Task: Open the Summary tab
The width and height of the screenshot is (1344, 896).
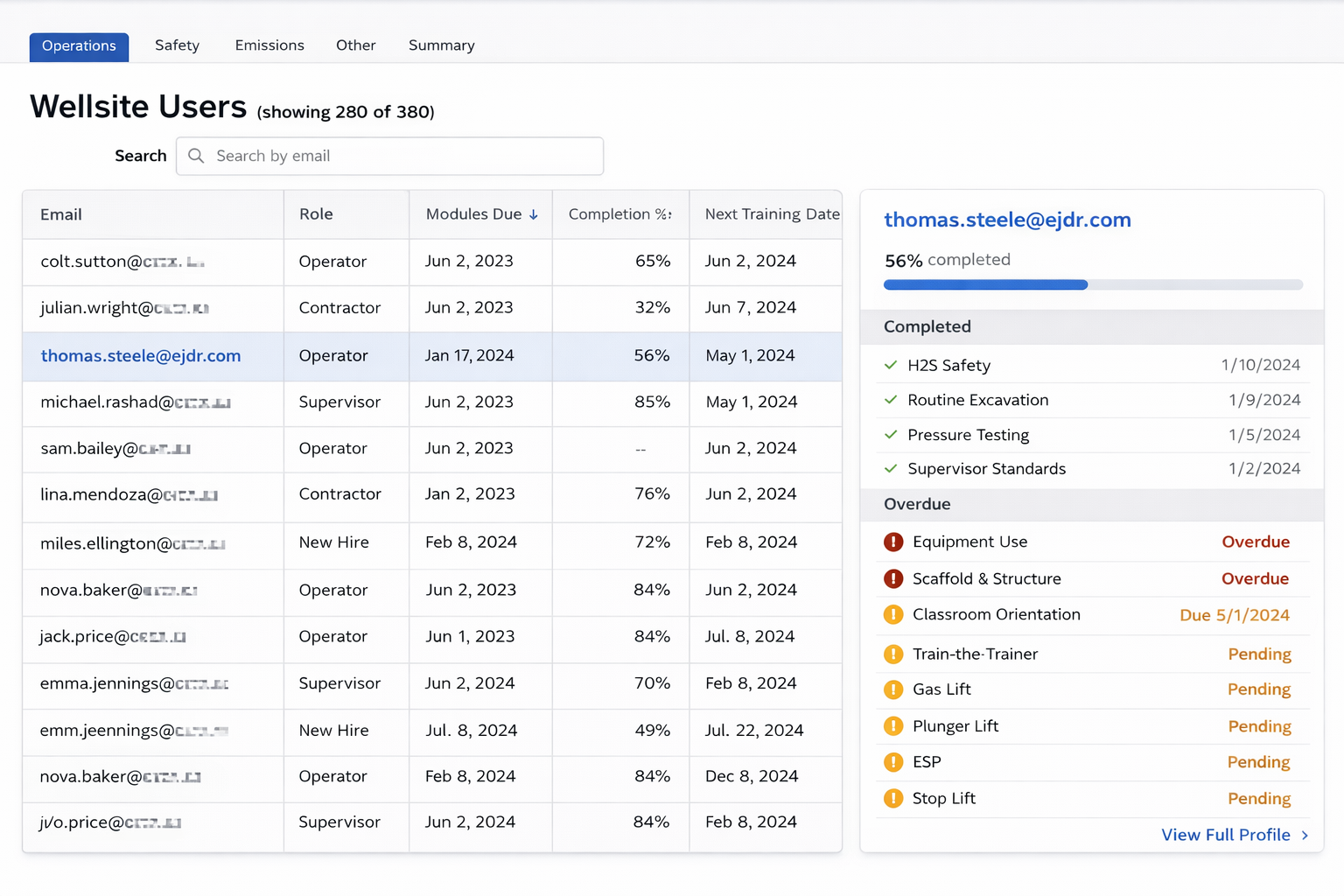Action: click(441, 45)
